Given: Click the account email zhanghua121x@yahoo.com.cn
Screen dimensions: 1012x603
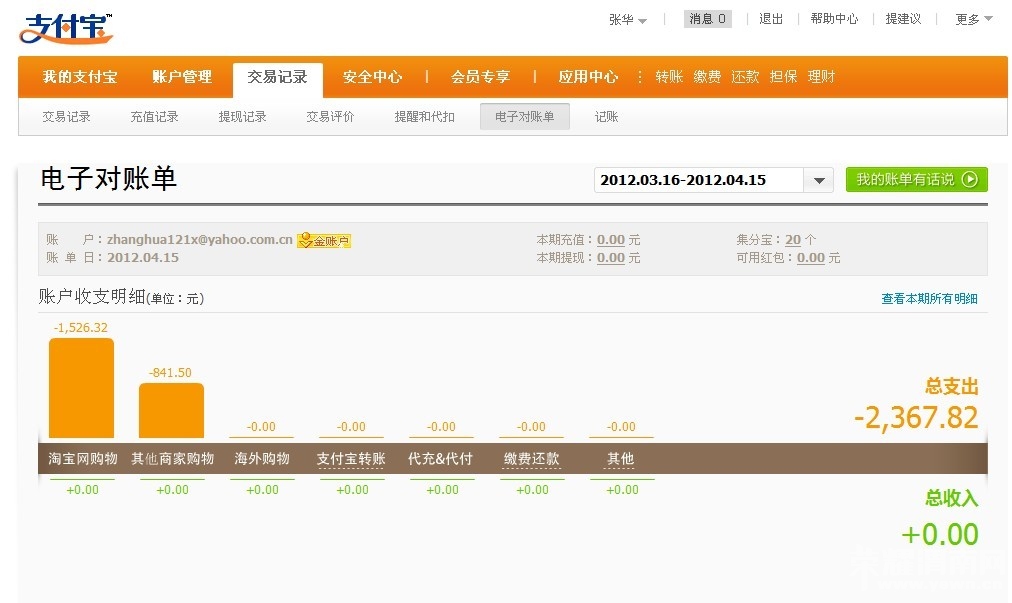Looking at the screenshot, I should 199,240.
